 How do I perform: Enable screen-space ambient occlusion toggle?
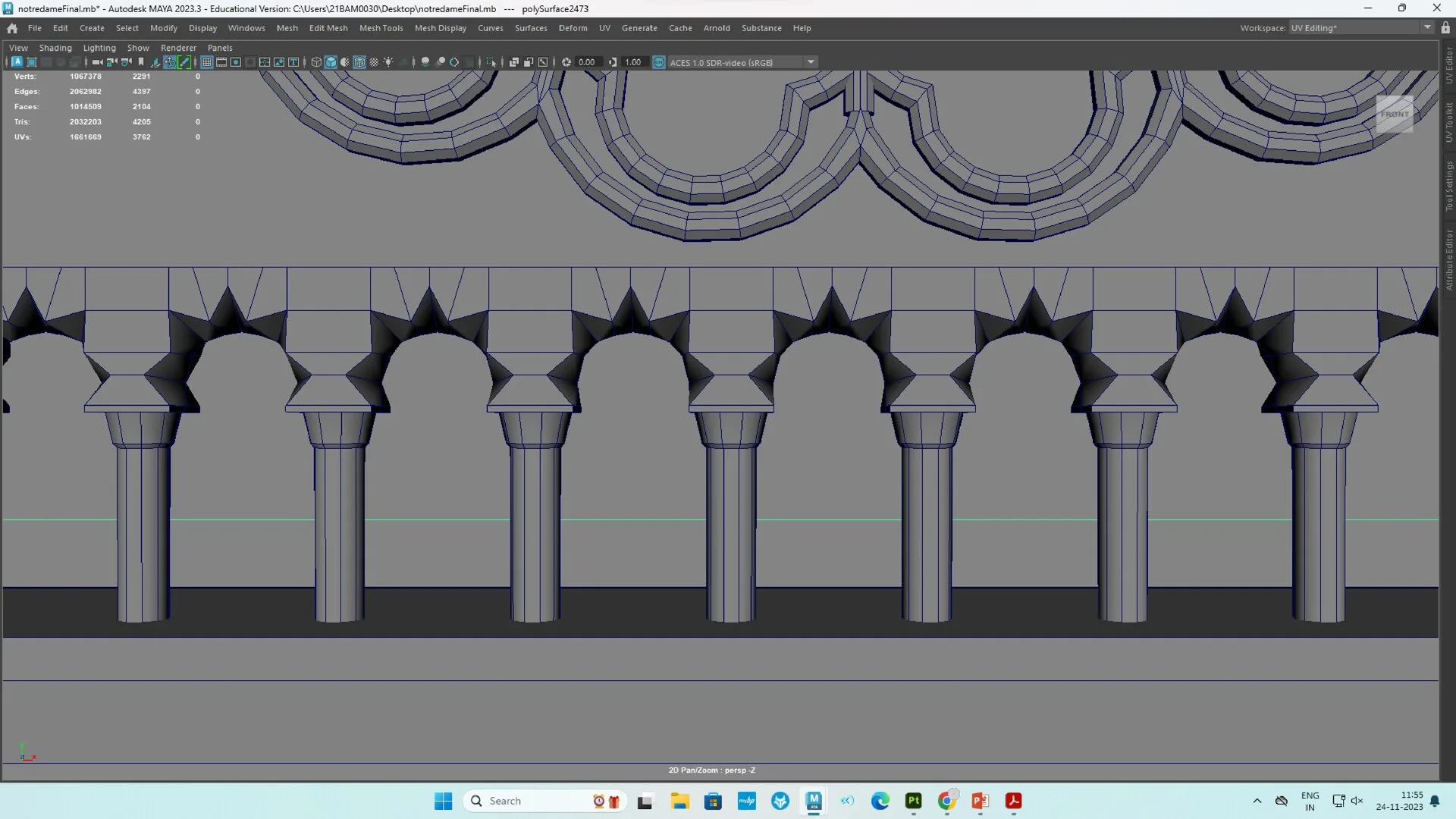coord(426,62)
